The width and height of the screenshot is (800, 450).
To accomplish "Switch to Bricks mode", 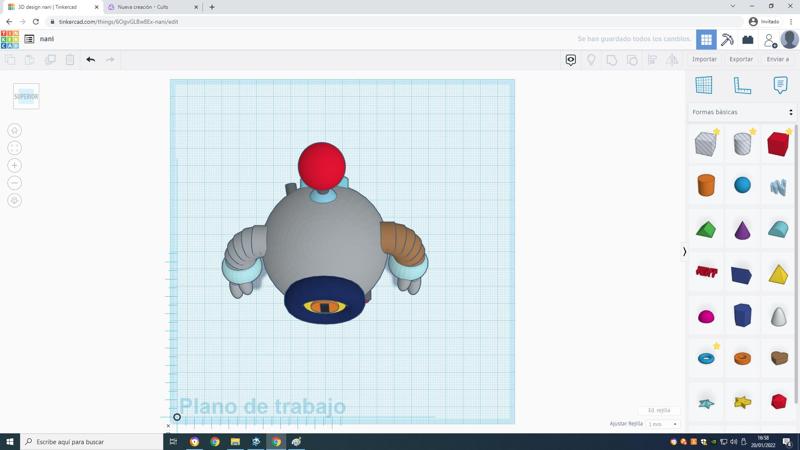I will pyautogui.click(x=748, y=40).
